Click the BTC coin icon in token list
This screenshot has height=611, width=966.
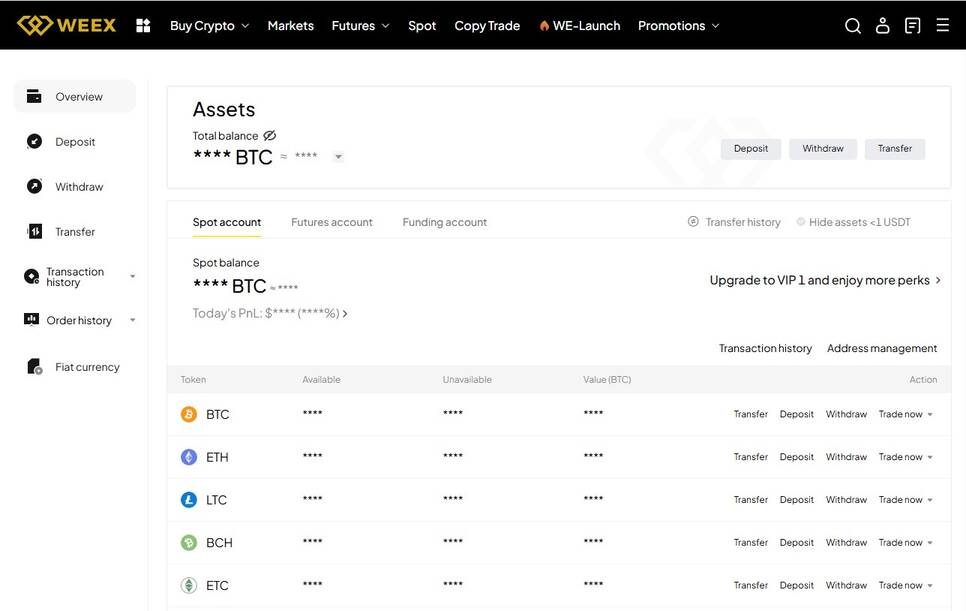click(x=189, y=414)
